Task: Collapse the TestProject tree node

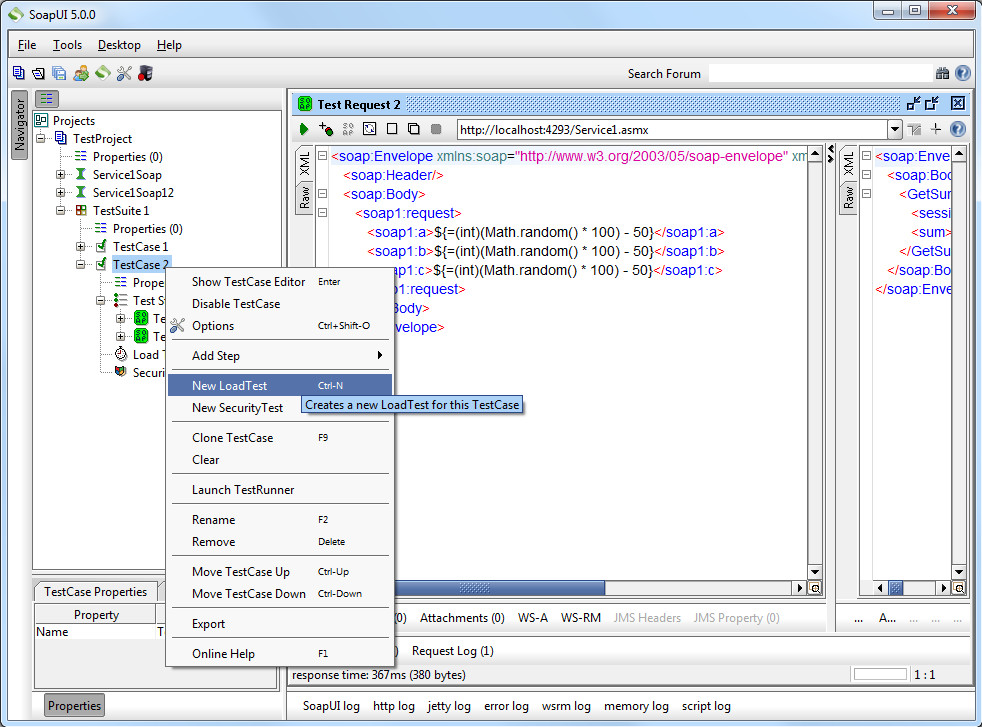Action: click(x=41, y=138)
